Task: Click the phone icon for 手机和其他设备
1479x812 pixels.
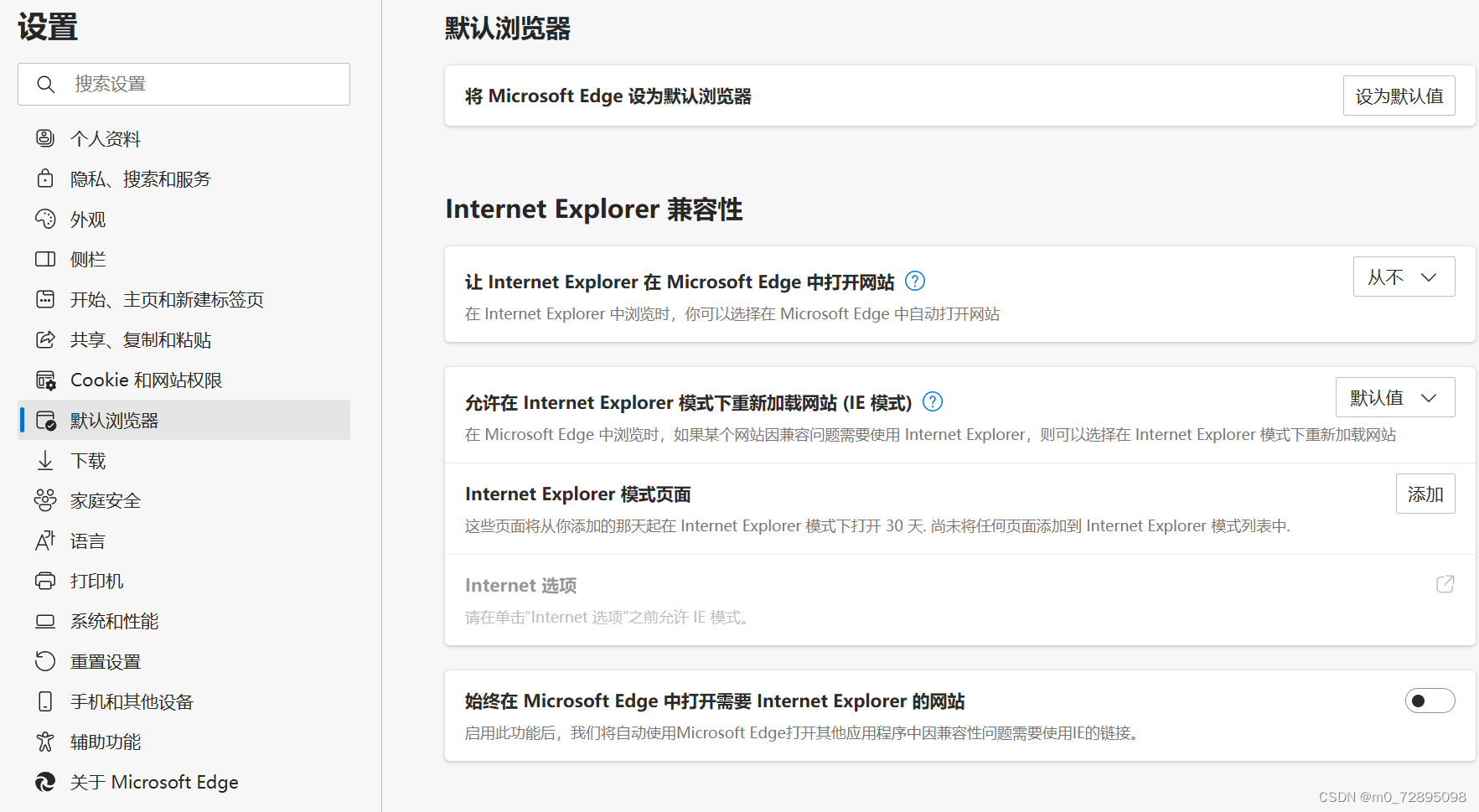Action: click(45, 701)
